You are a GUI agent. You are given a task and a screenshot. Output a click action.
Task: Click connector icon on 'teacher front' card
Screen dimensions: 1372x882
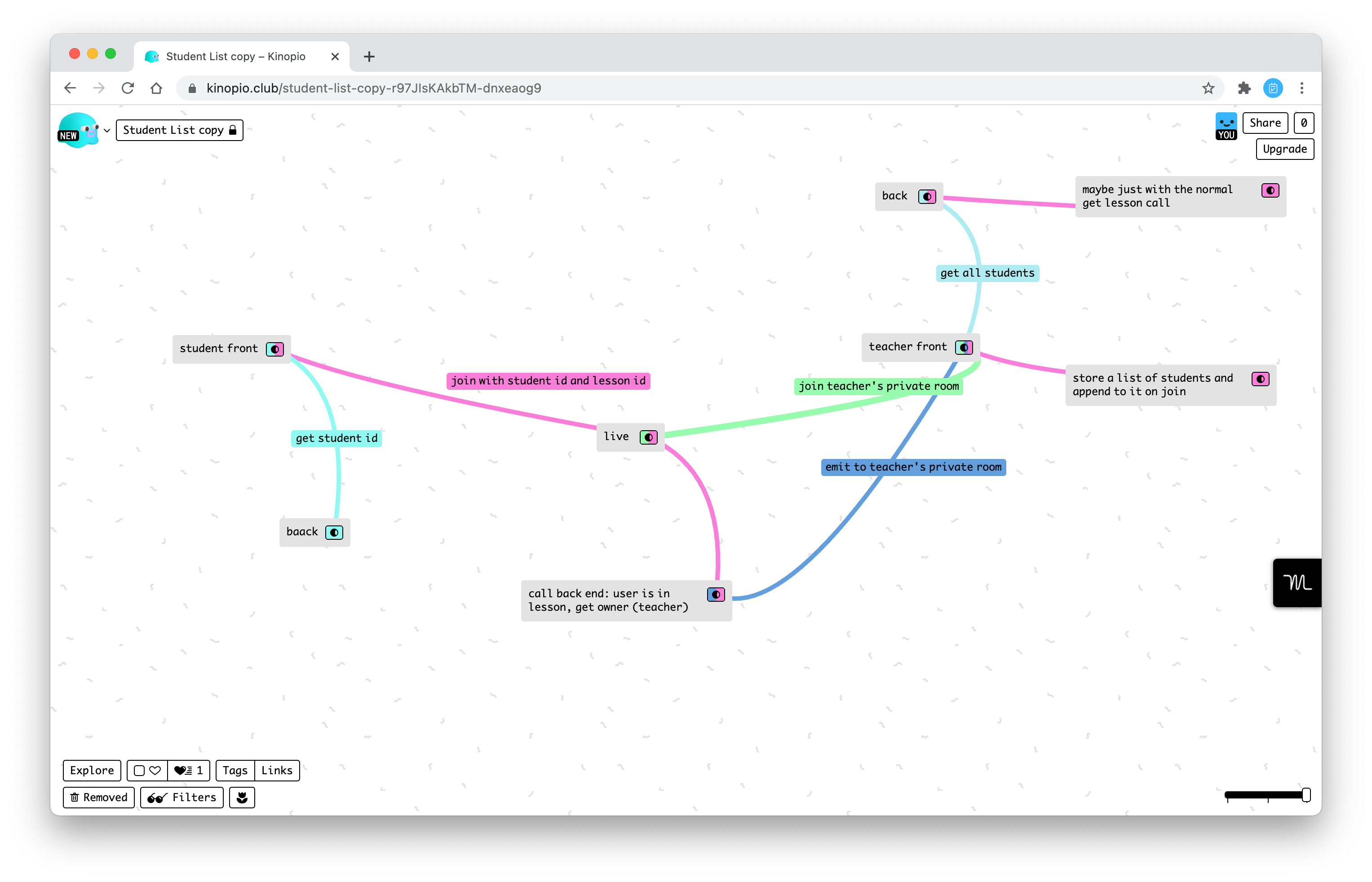pyautogui.click(x=964, y=348)
